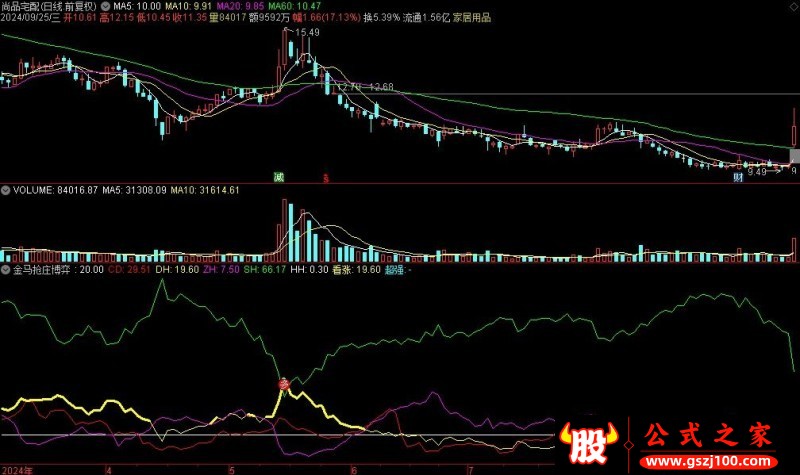Select the HH: 0.30 indicator value
This screenshot has width=800, height=475.
click(x=309, y=269)
